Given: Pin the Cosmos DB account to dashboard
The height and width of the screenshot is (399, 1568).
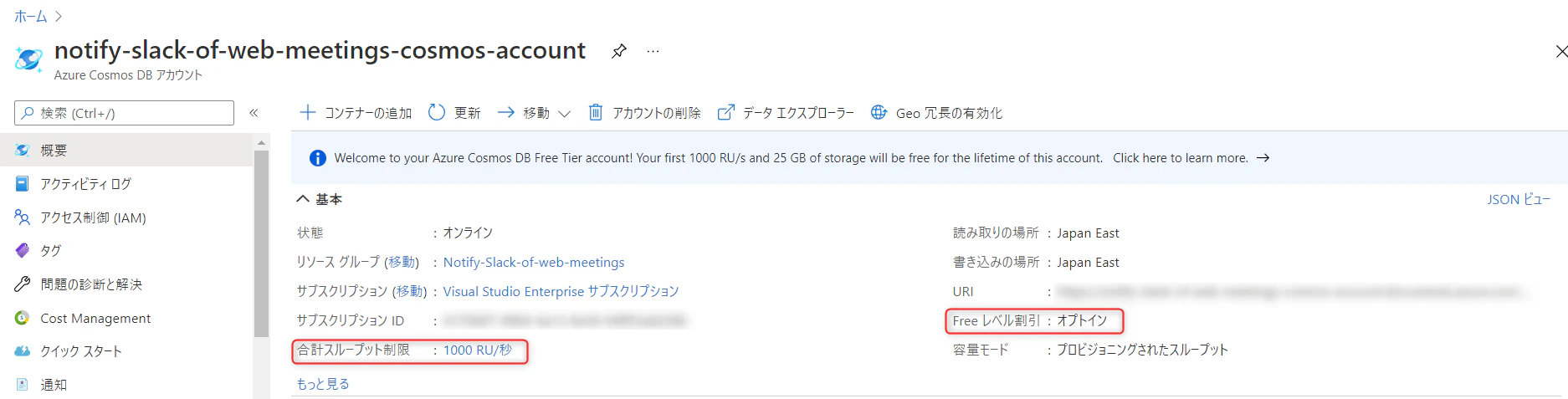Looking at the screenshot, I should (x=618, y=51).
